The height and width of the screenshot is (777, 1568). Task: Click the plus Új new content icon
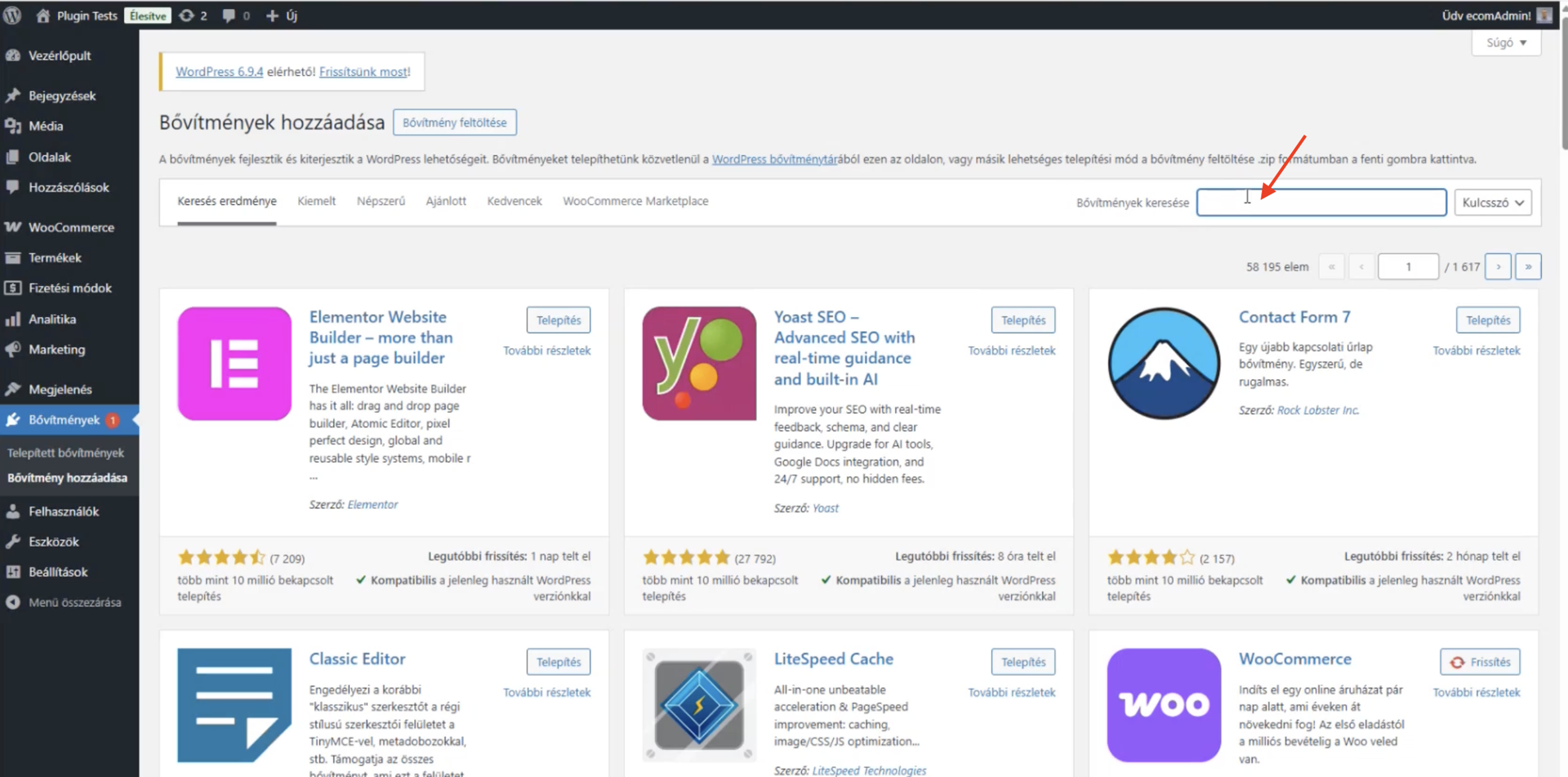tap(273, 16)
